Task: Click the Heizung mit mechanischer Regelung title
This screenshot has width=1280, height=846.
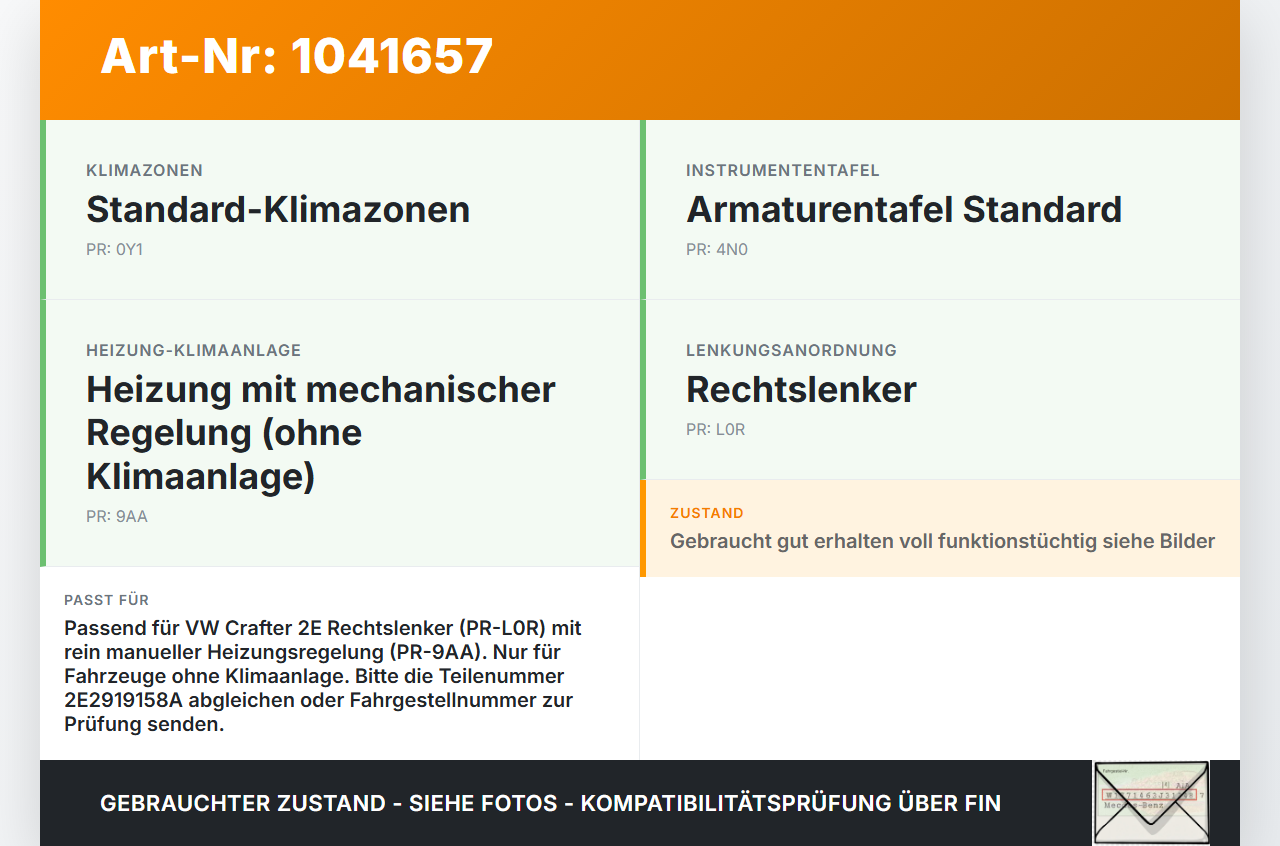Action: (321, 432)
